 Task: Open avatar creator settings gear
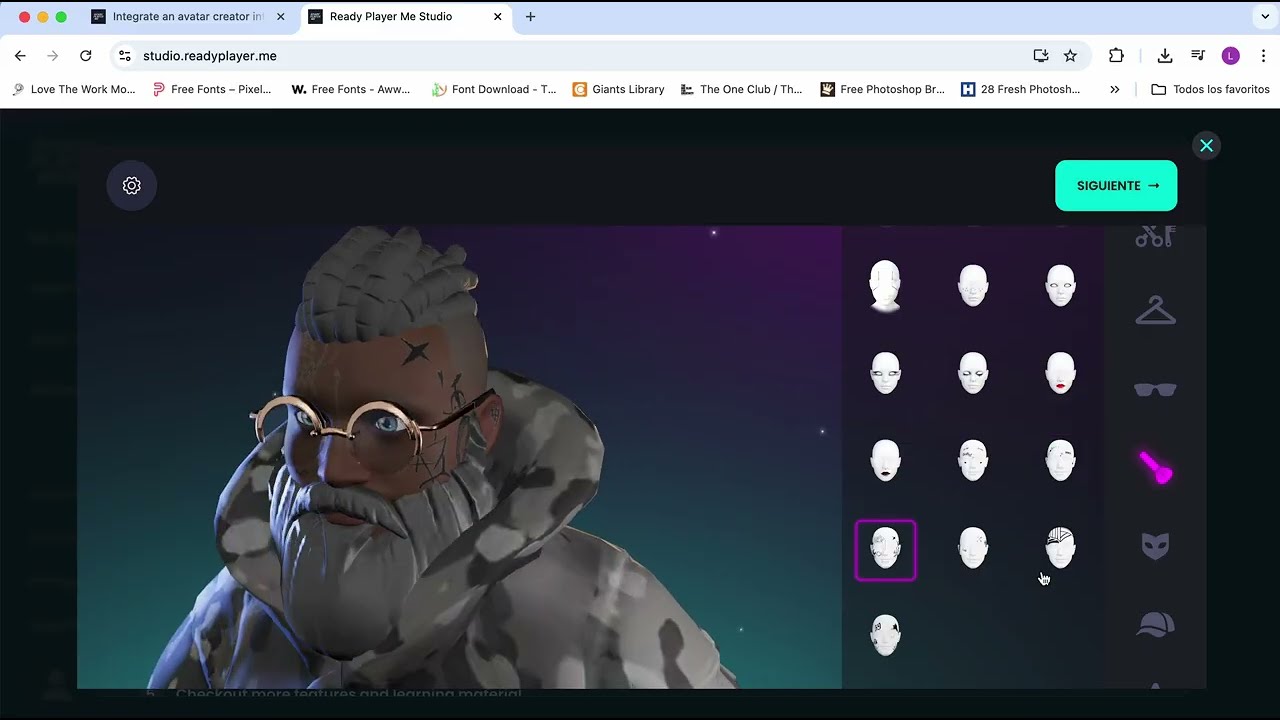pyautogui.click(x=131, y=186)
